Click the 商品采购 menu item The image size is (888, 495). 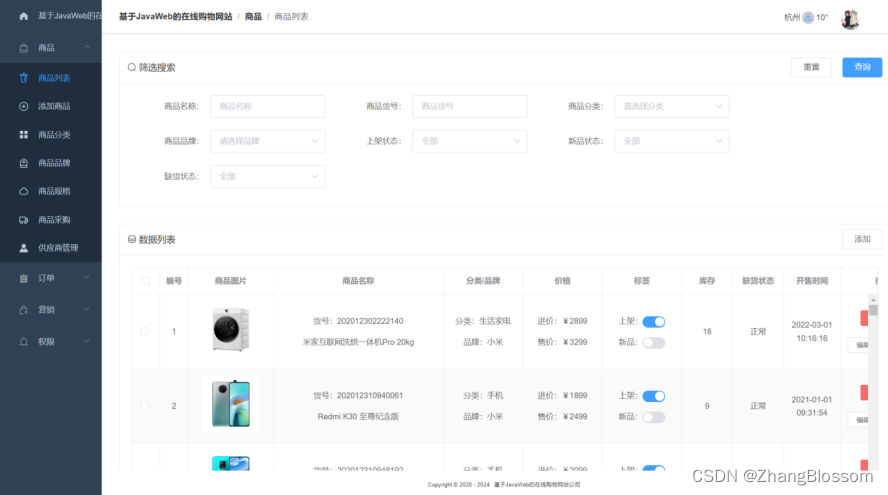pos(51,220)
